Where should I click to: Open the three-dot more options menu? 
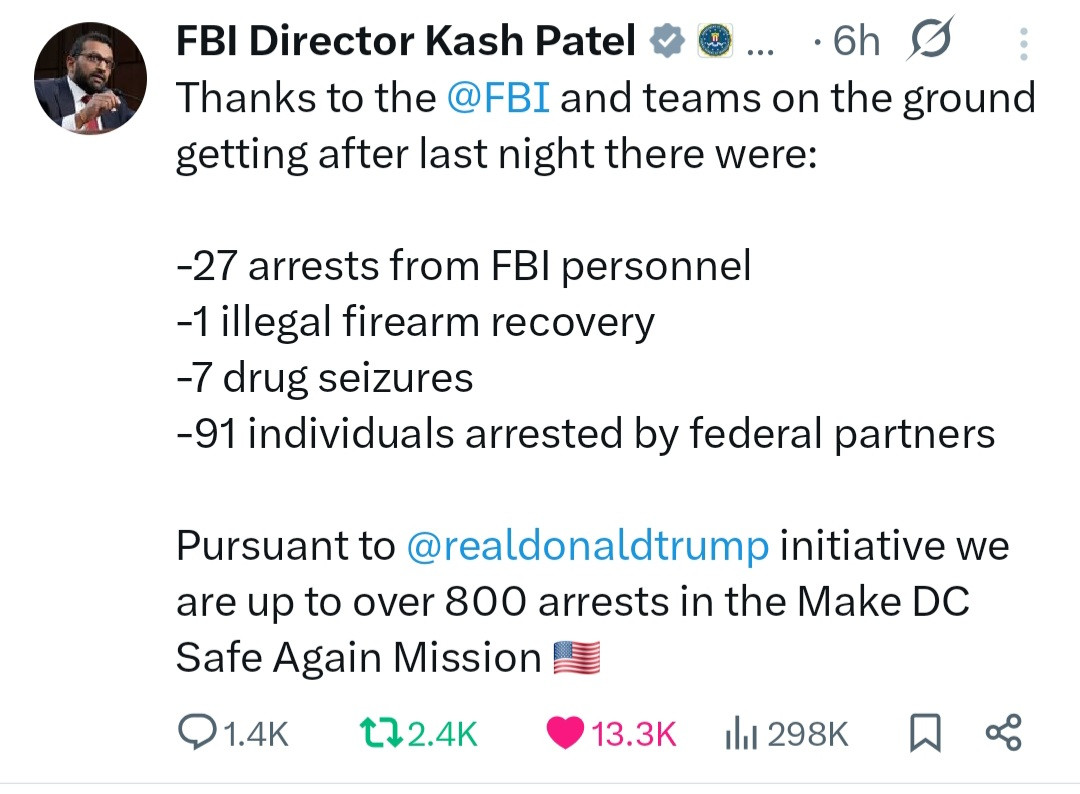coord(1022,43)
